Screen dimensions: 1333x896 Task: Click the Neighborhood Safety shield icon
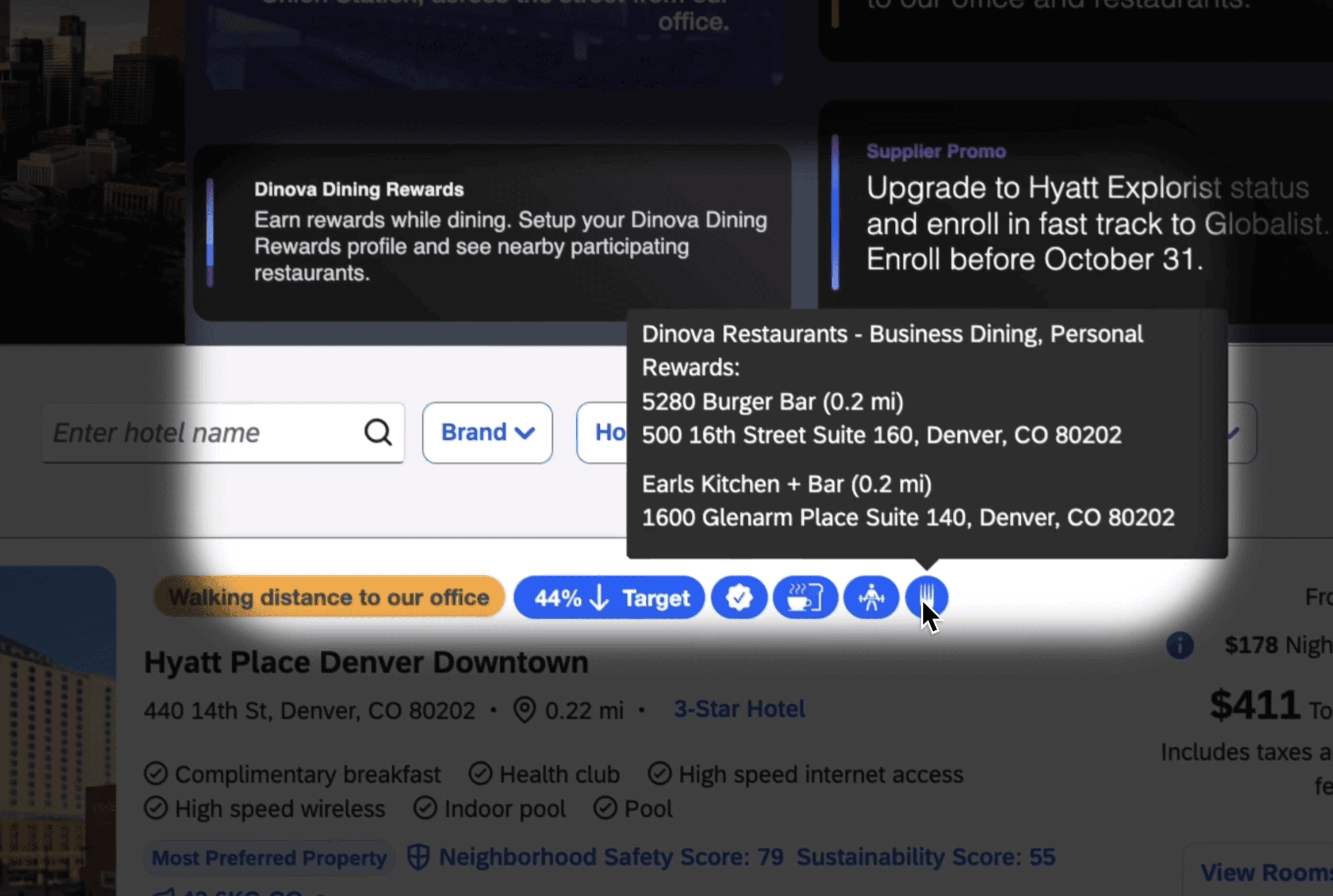418,857
